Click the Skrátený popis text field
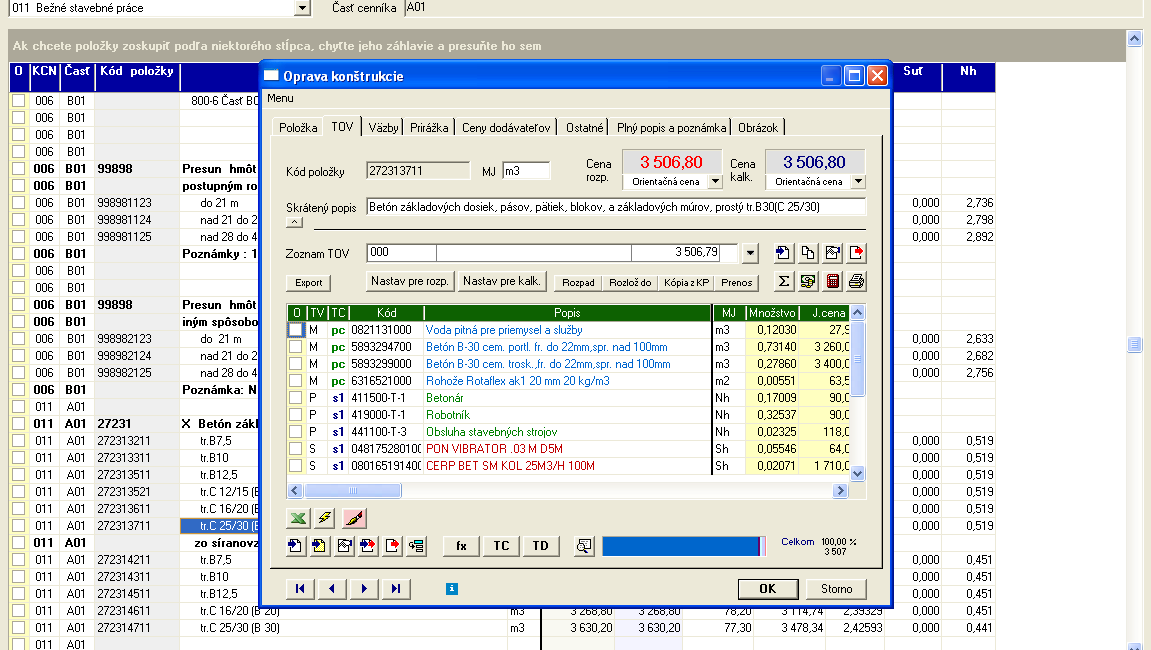The image size is (1151, 650). (x=615, y=207)
